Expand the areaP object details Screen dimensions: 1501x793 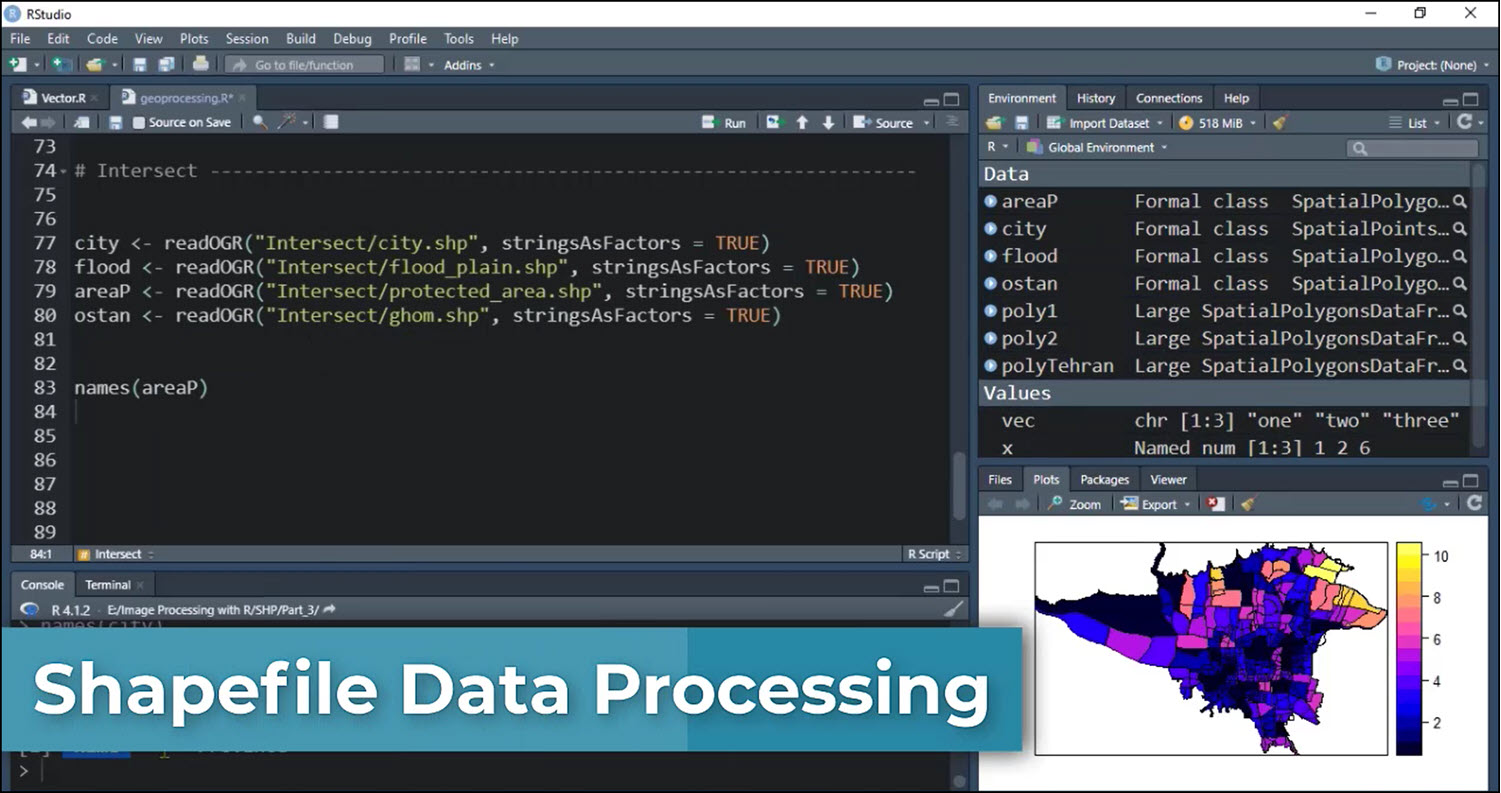991,201
